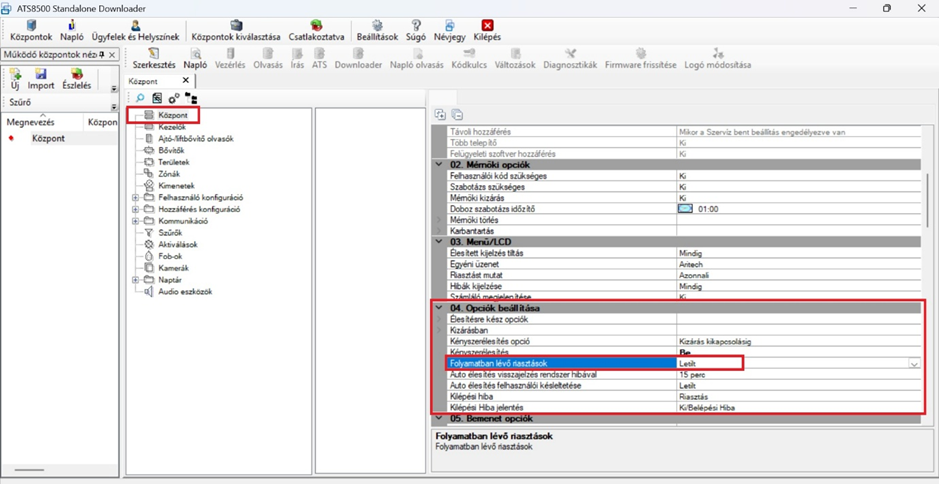Click the Súgó help icon

click(x=416, y=25)
